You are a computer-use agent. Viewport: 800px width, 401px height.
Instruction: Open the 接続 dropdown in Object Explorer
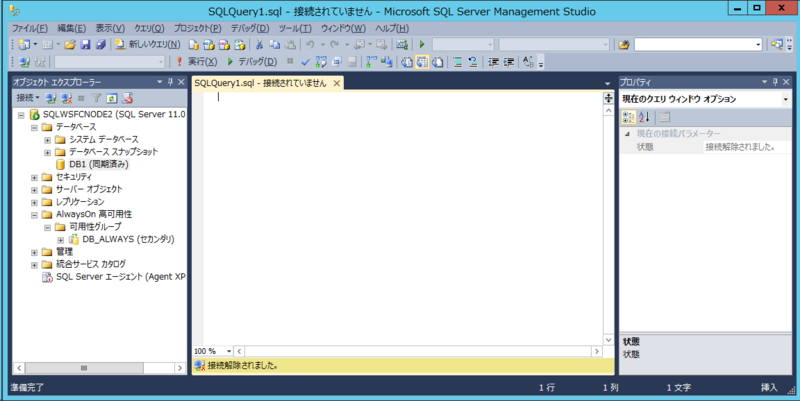pyautogui.click(x=31, y=98)
